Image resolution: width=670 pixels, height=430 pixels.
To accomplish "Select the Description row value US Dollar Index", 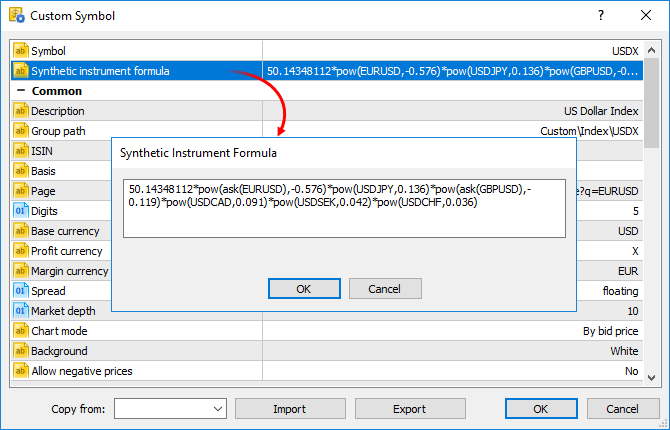I will click(x=601, y=111).
